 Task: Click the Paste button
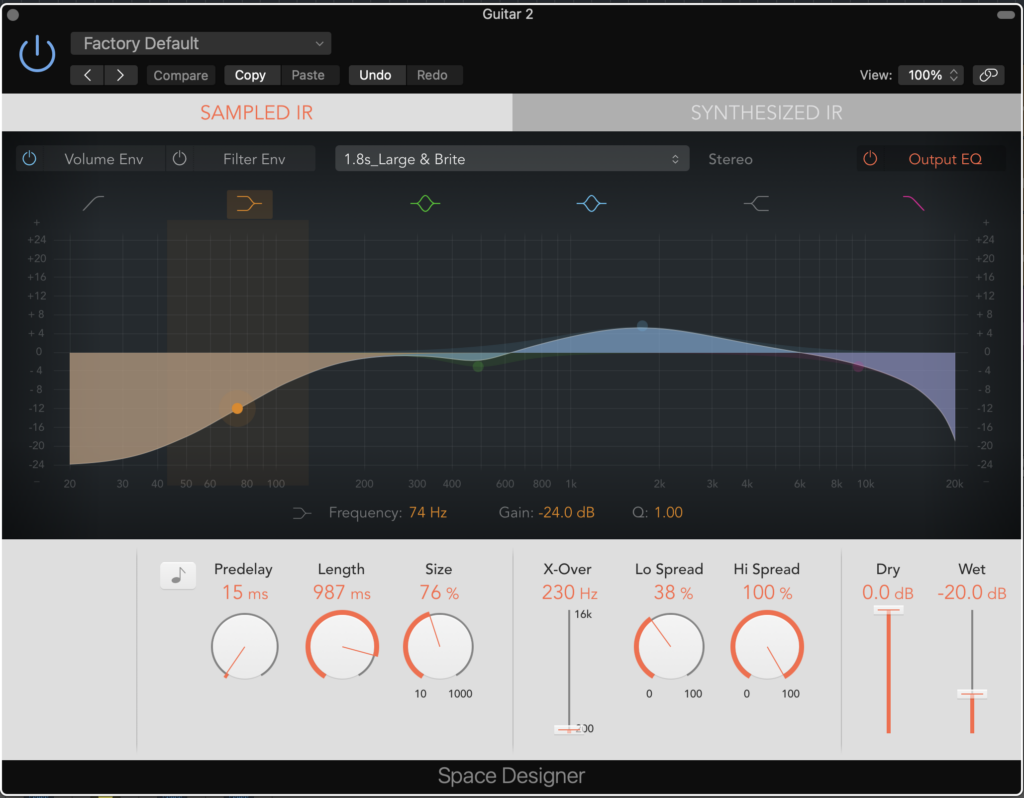tap(308, 75)
